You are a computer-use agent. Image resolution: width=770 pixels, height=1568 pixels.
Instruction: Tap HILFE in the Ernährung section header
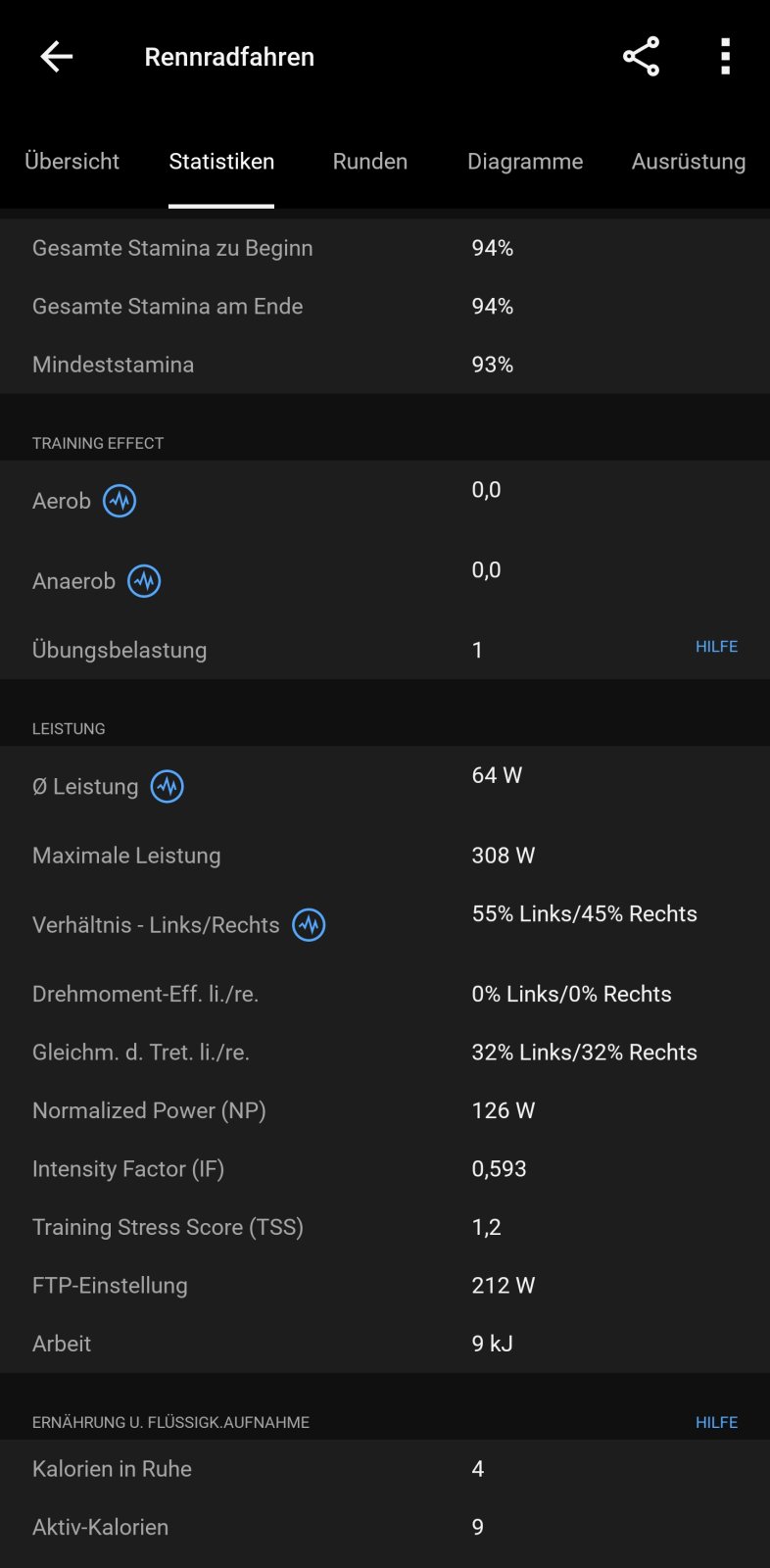pos(716,1422)
